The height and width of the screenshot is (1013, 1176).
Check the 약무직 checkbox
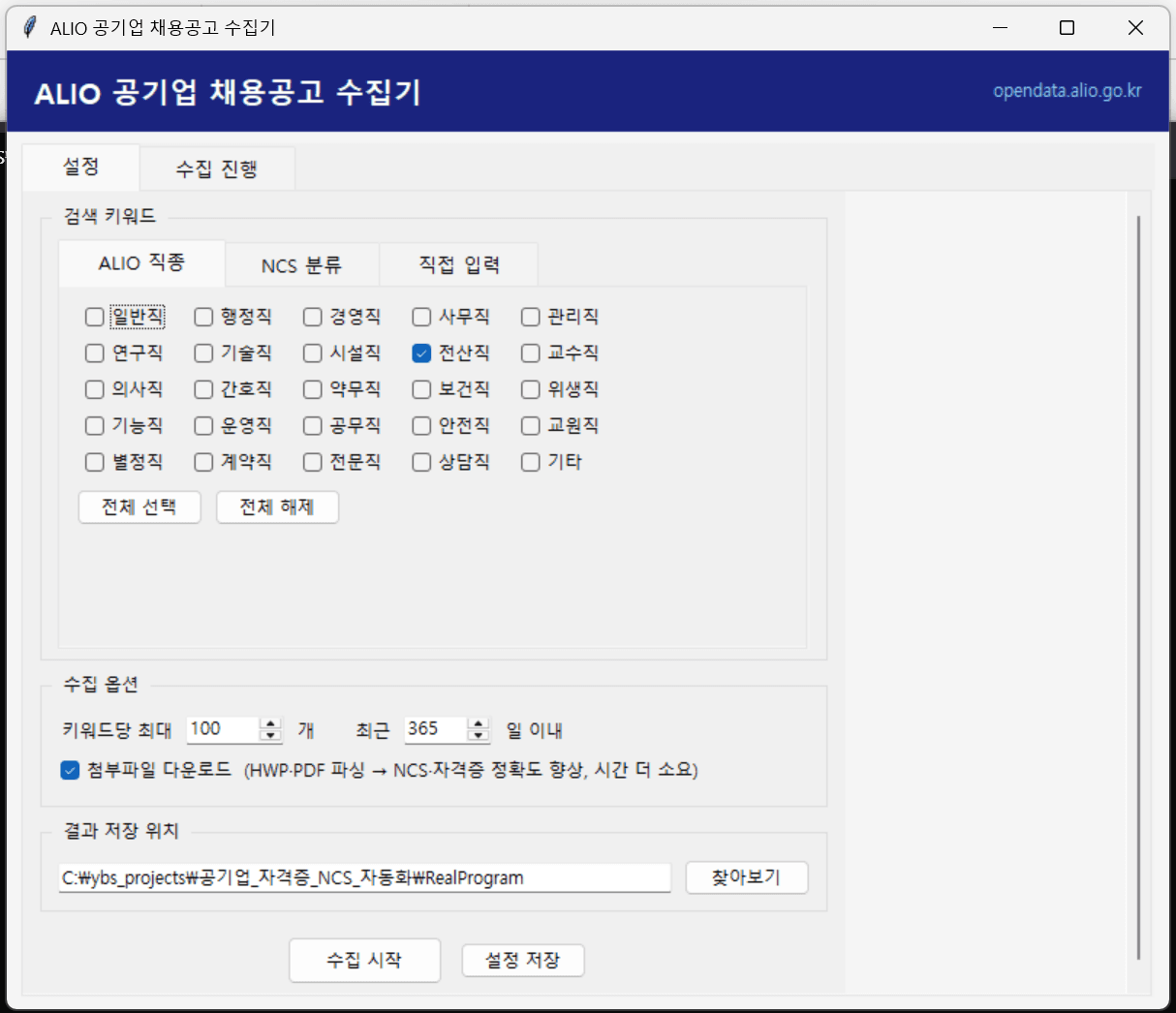(312, 389)
